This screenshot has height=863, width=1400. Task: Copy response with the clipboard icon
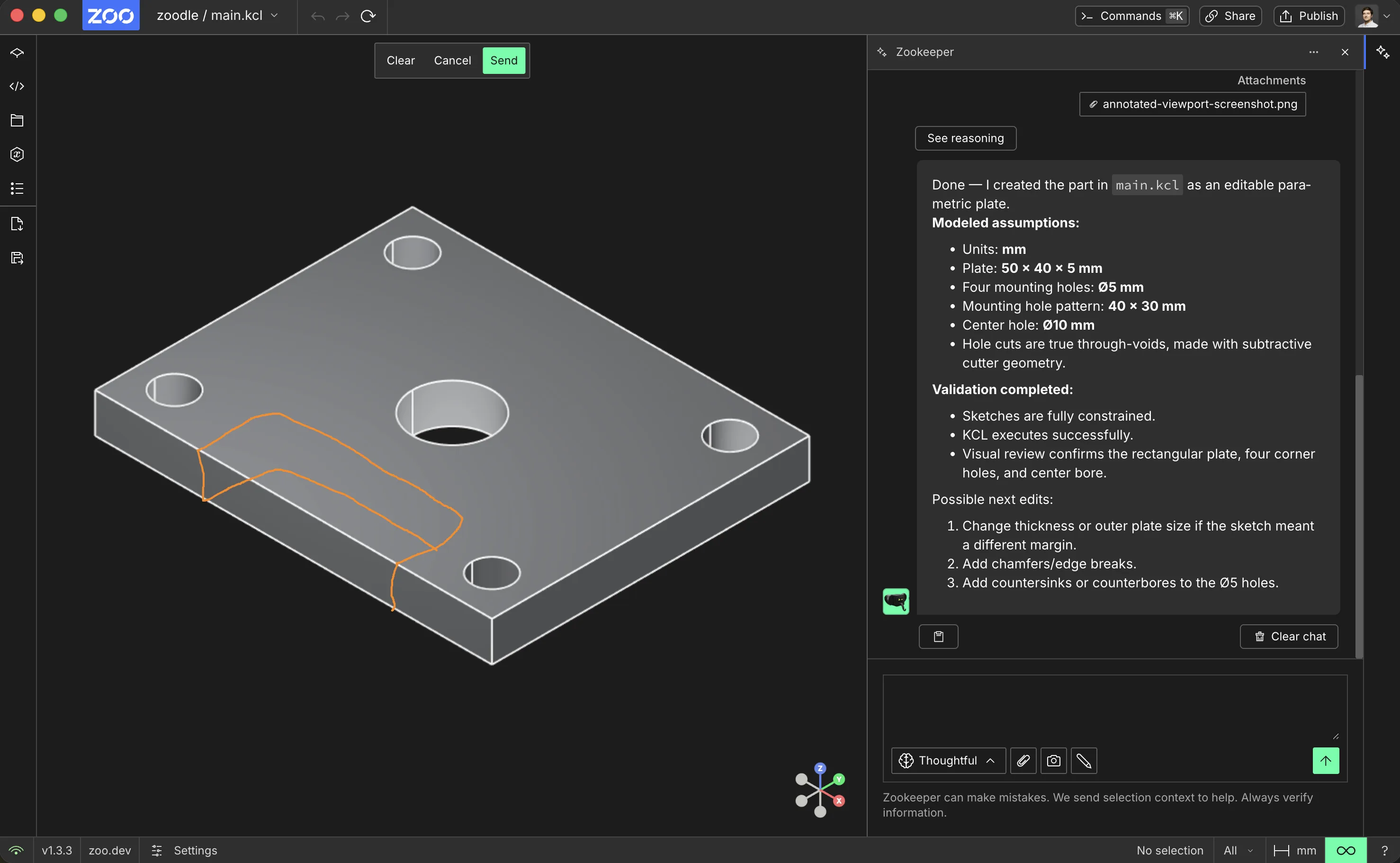[x=938, y=637]
